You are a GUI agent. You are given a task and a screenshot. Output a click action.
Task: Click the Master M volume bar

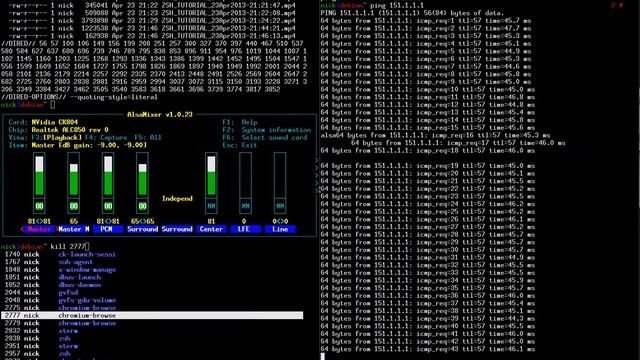point(73,176)
